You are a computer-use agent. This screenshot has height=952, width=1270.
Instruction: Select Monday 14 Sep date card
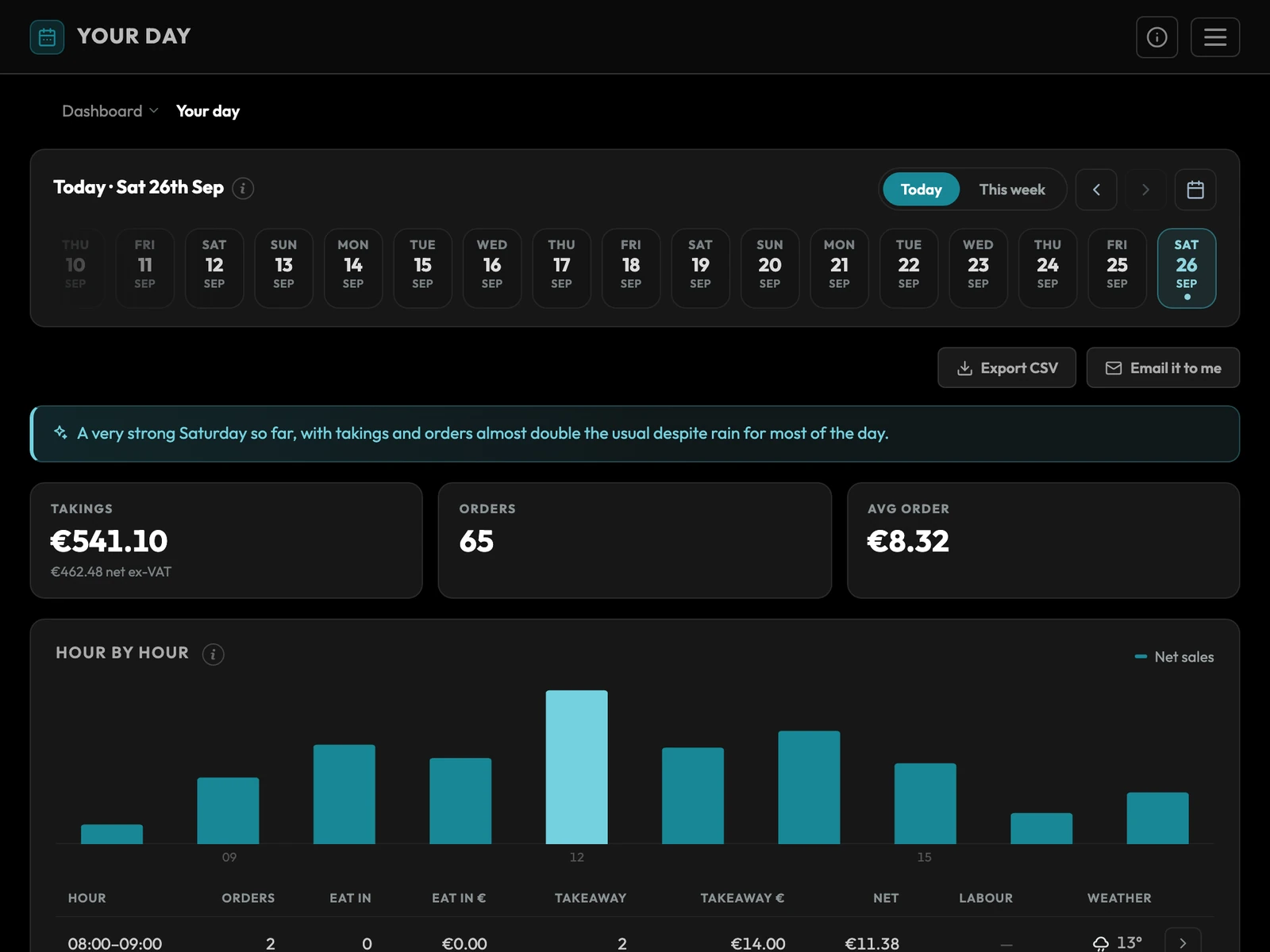tap(353, 268)
